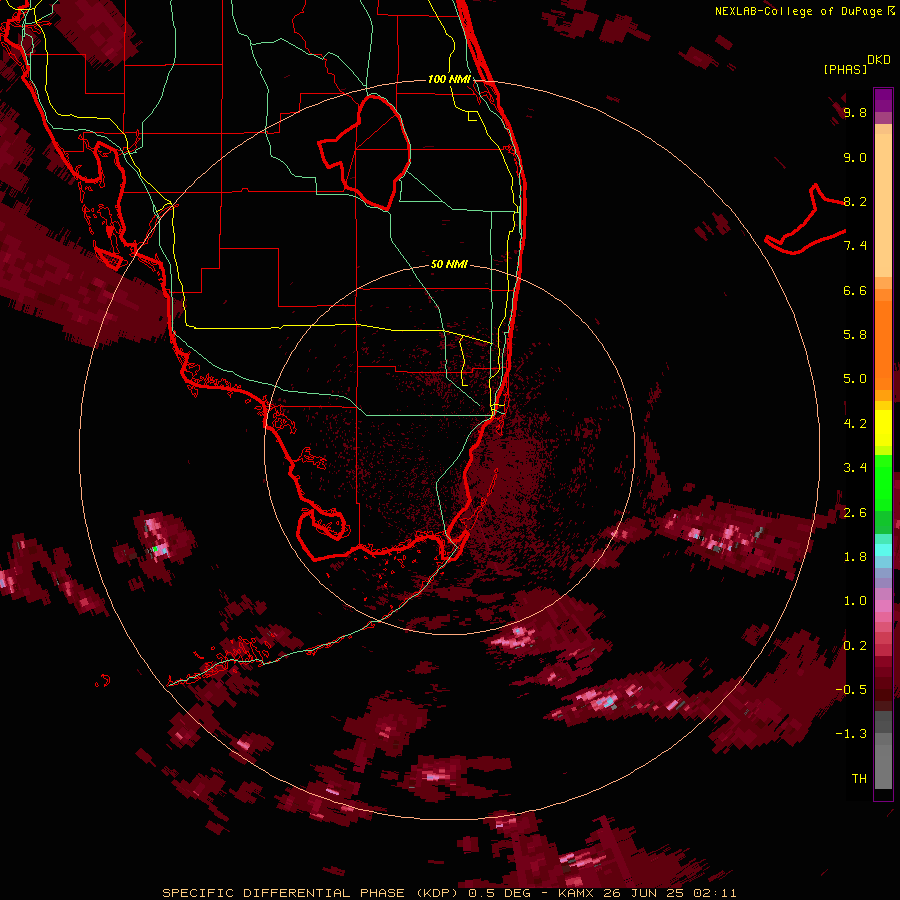Screen dimensions: 900x900
Task: Click the [PHAS] units label
Action: tap(845, 69)
